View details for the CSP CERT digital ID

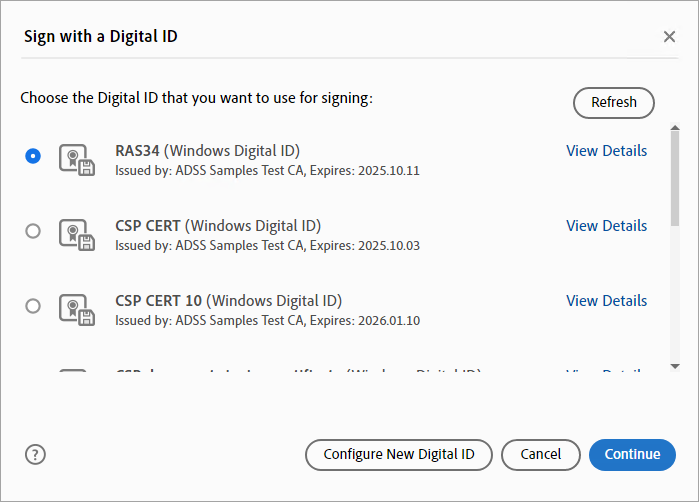(x=606, y=226)
